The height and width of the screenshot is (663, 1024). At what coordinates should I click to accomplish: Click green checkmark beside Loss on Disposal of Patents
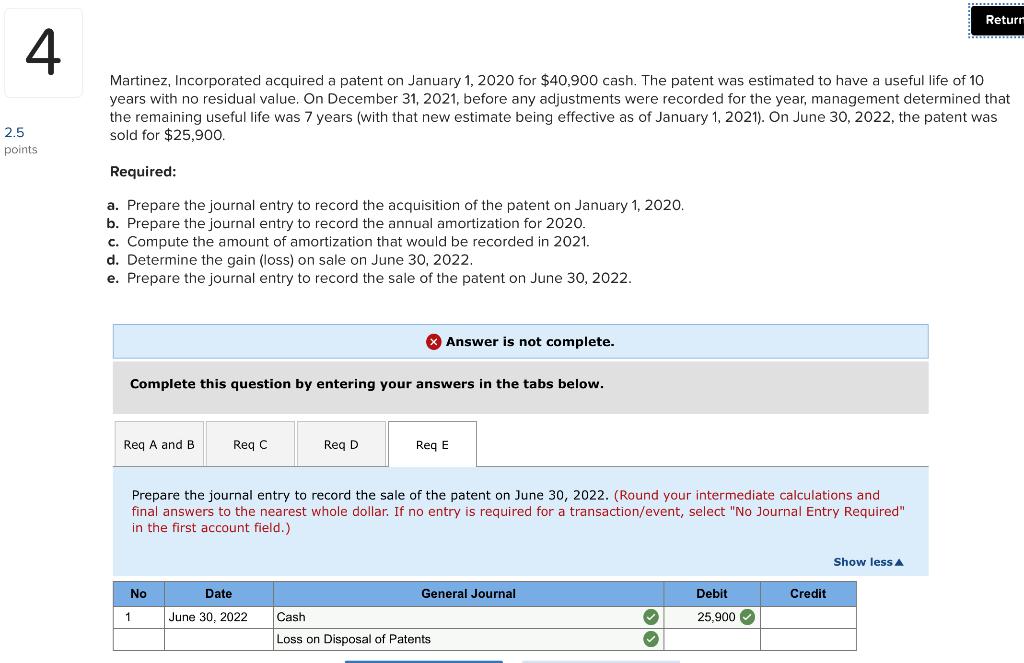point(651,639)
